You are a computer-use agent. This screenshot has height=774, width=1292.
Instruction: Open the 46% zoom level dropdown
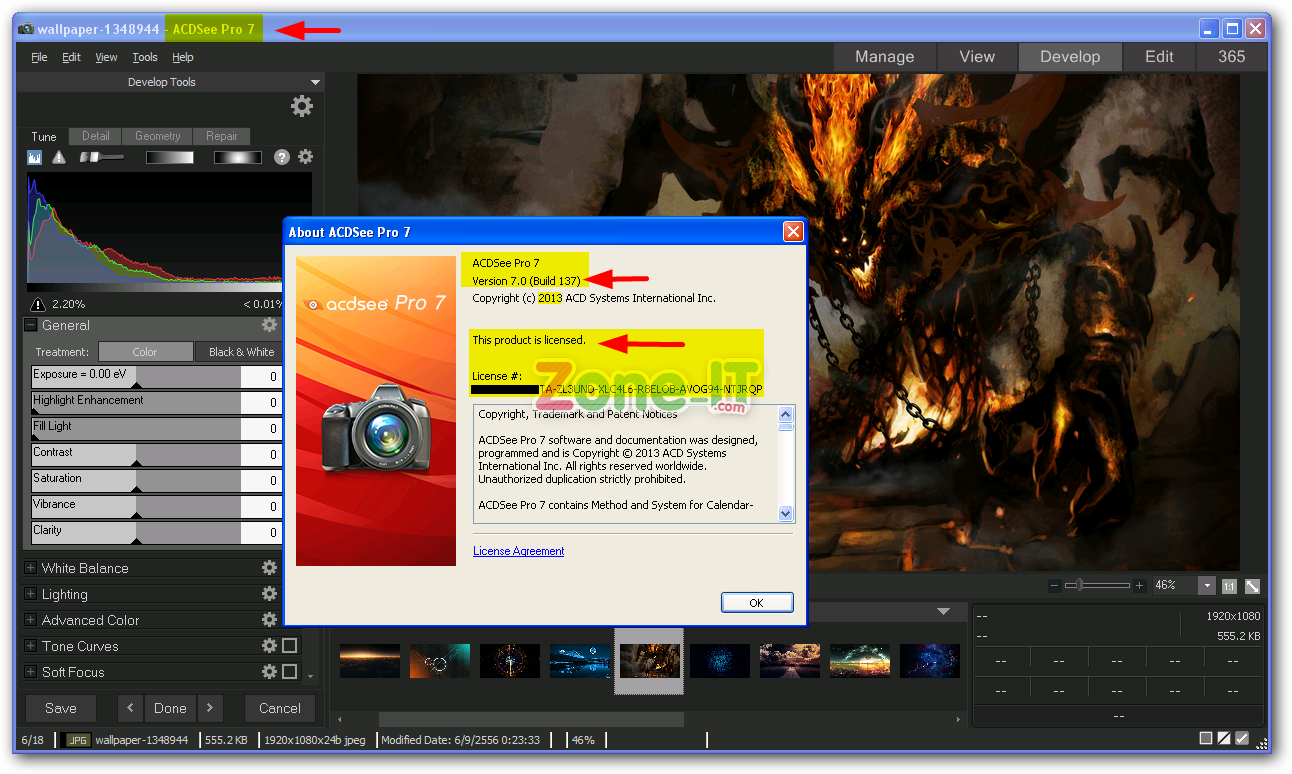[x=1207, y=586]
